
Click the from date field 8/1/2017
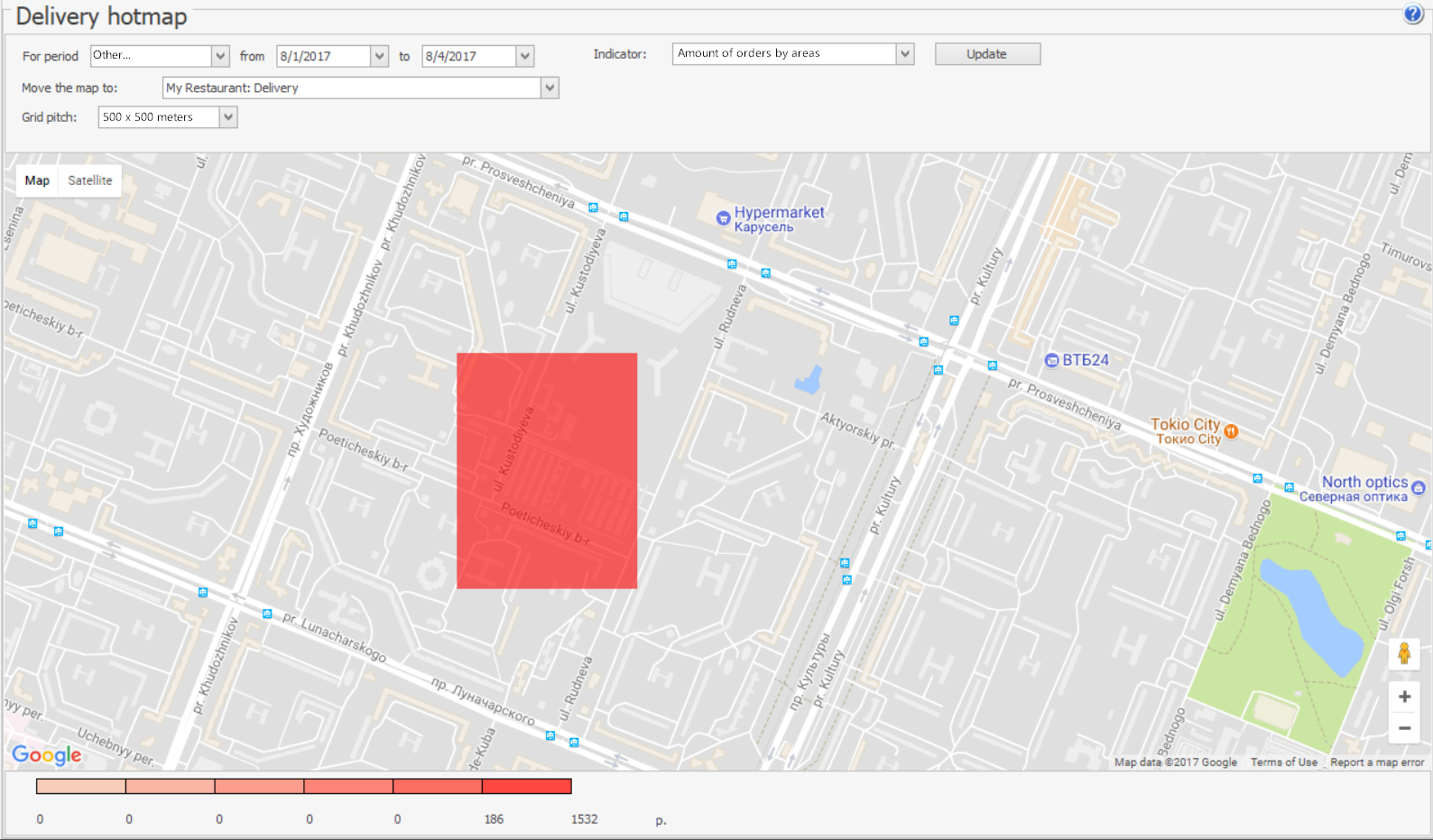323,56
